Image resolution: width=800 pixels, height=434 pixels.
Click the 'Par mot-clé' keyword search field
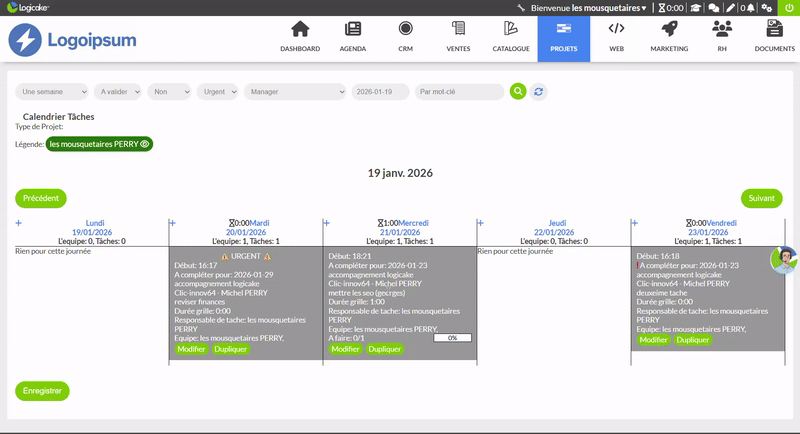tap(458, 91)
